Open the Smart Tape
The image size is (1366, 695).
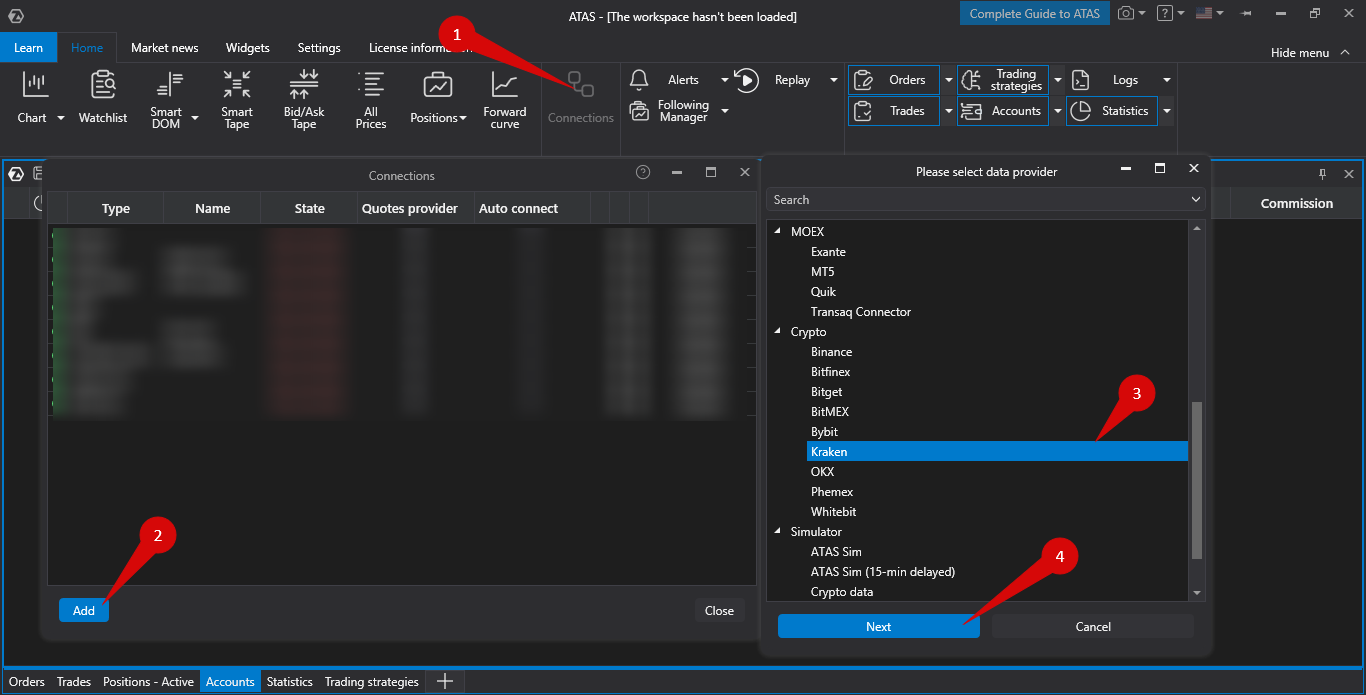coord(237,98)
